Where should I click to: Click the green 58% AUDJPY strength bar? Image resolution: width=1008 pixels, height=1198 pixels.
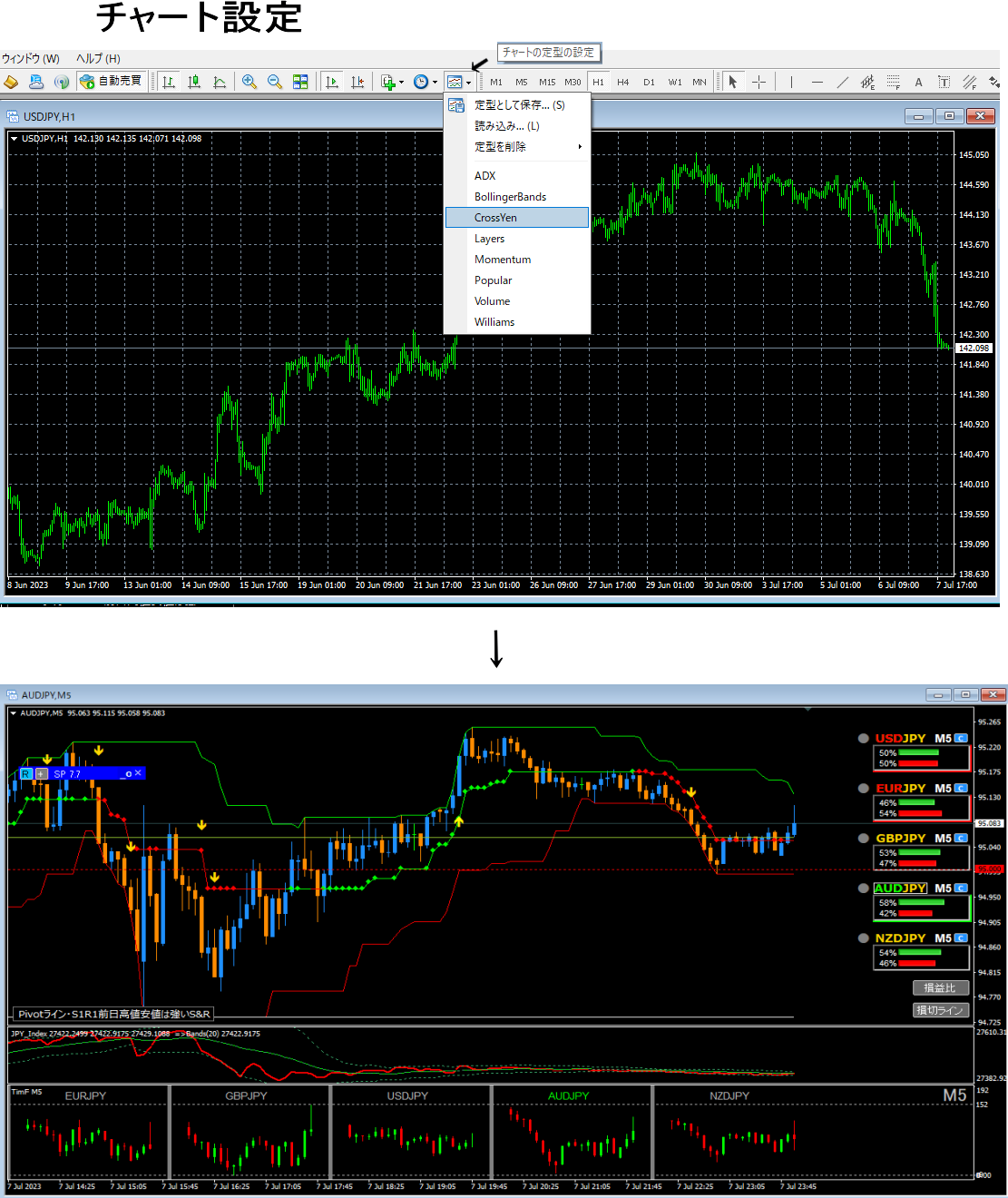click(921, 903)
